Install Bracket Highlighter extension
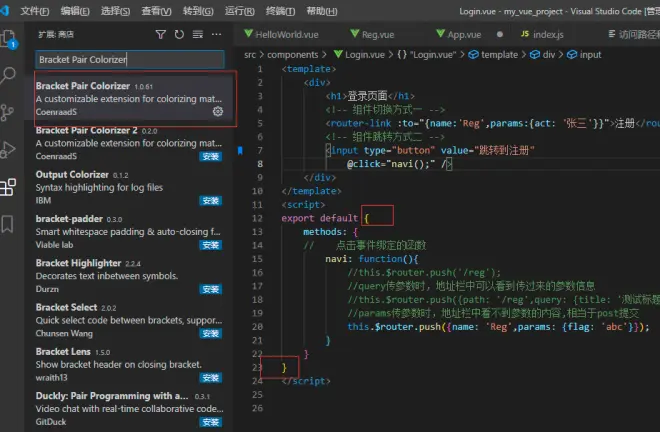Image resolution: width=660 pixels, height=432 pixels. (210, 289)
